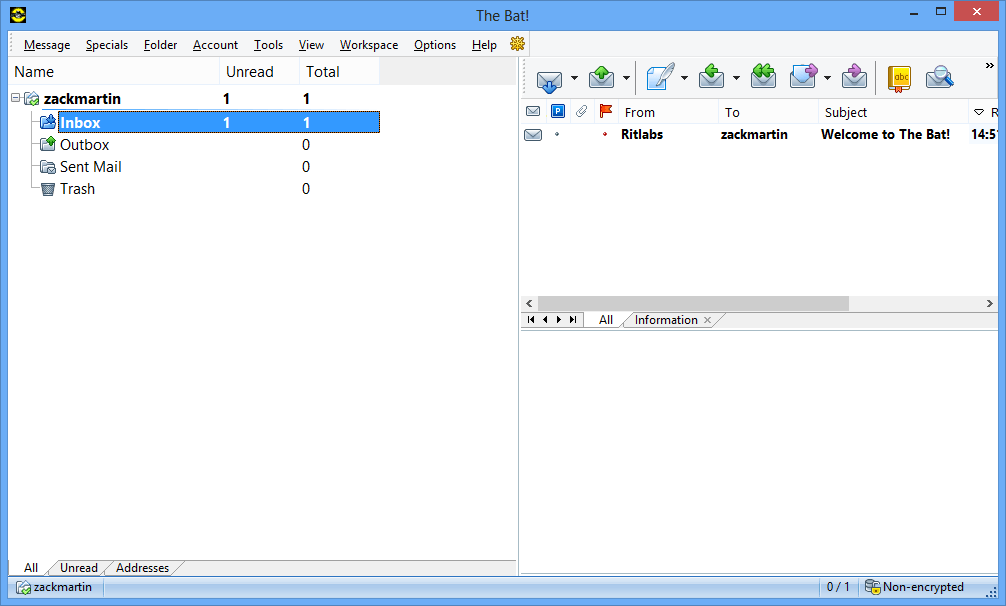Click the envelope status column header
The image size is (1006, 606).
[533, 112]
